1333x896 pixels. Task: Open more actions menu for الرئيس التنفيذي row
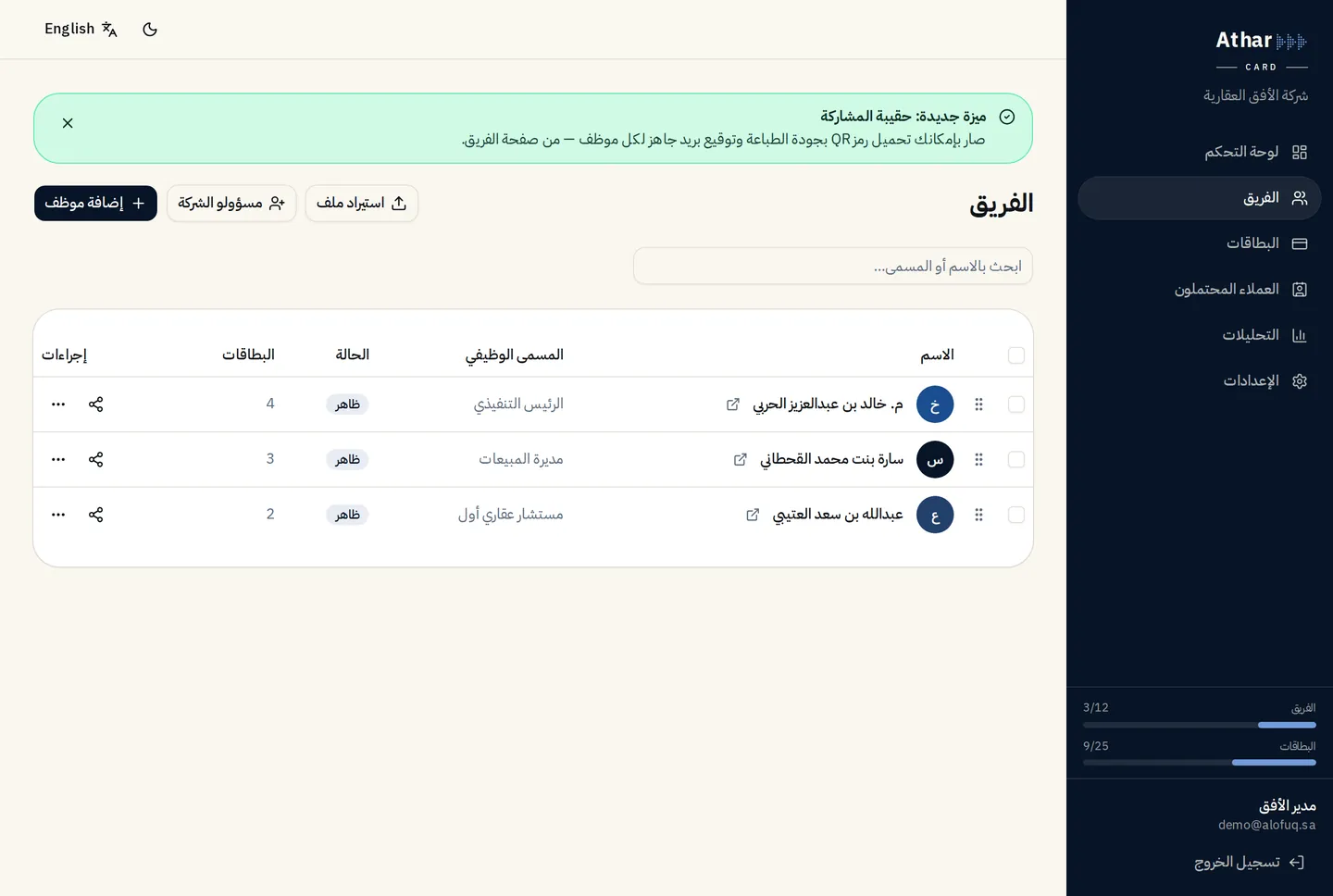(58, 404)
